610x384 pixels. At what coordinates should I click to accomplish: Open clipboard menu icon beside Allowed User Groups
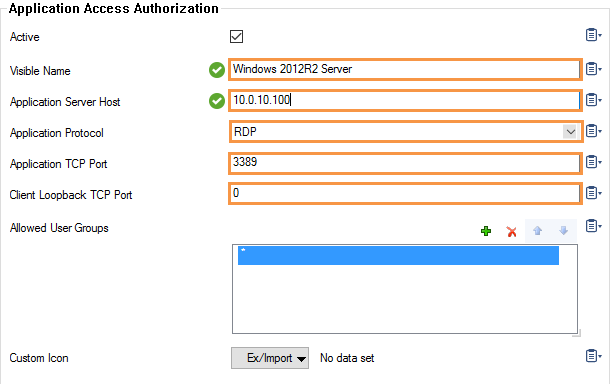(593, 226)
